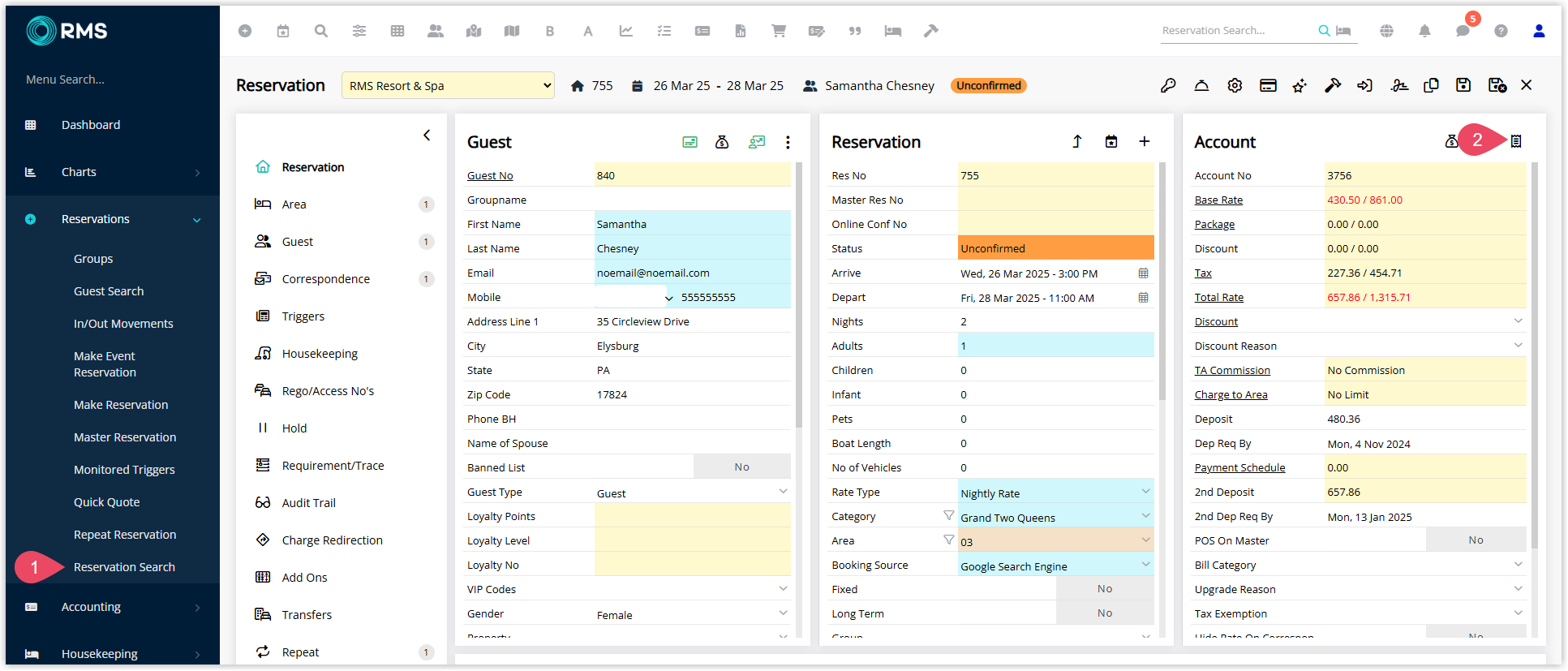Click the globe language icon
This screenshot has height=671, width=1568.
tap(1386, 31)
